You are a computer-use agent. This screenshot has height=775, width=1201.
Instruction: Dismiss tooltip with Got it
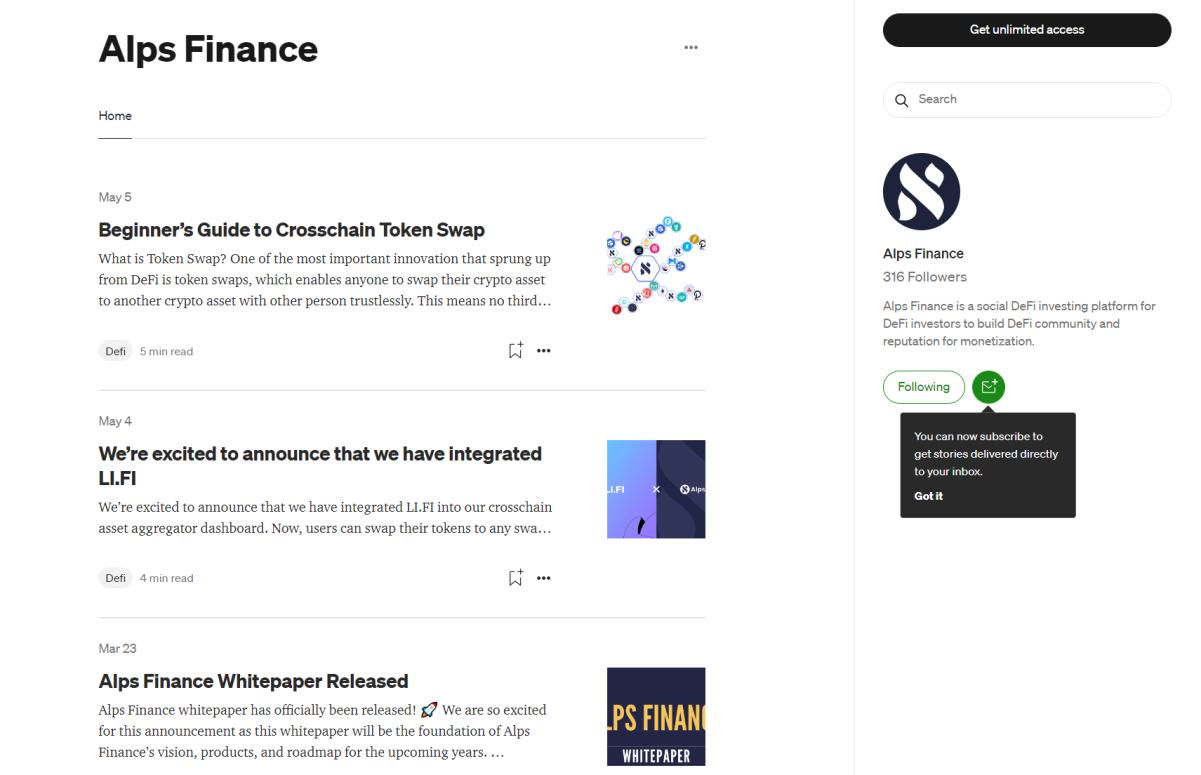(x=928, y=496)
